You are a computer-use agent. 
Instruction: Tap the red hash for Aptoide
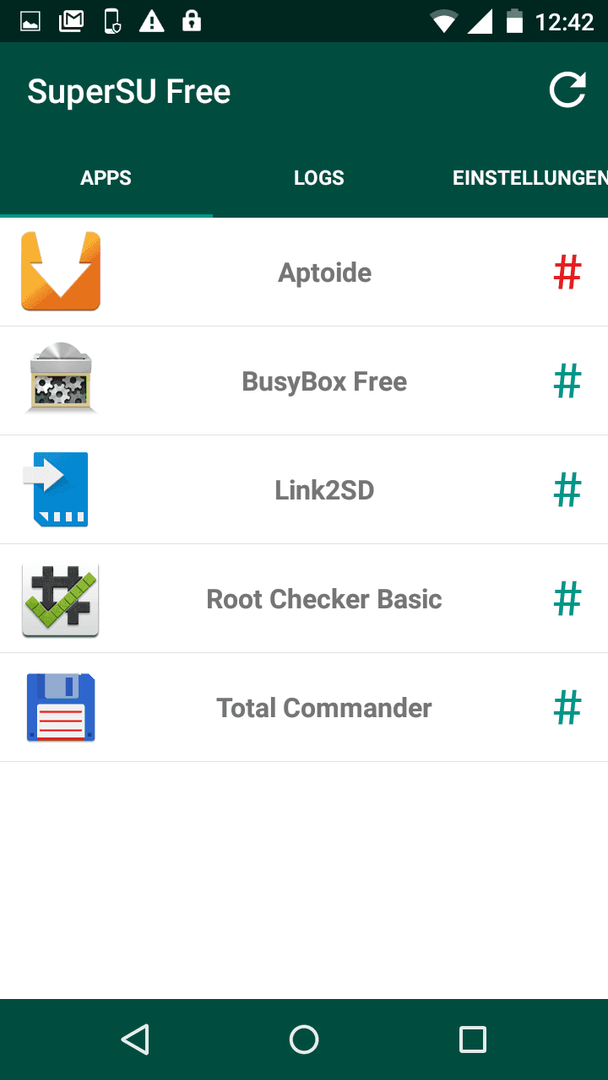click(x=567, y=272)
